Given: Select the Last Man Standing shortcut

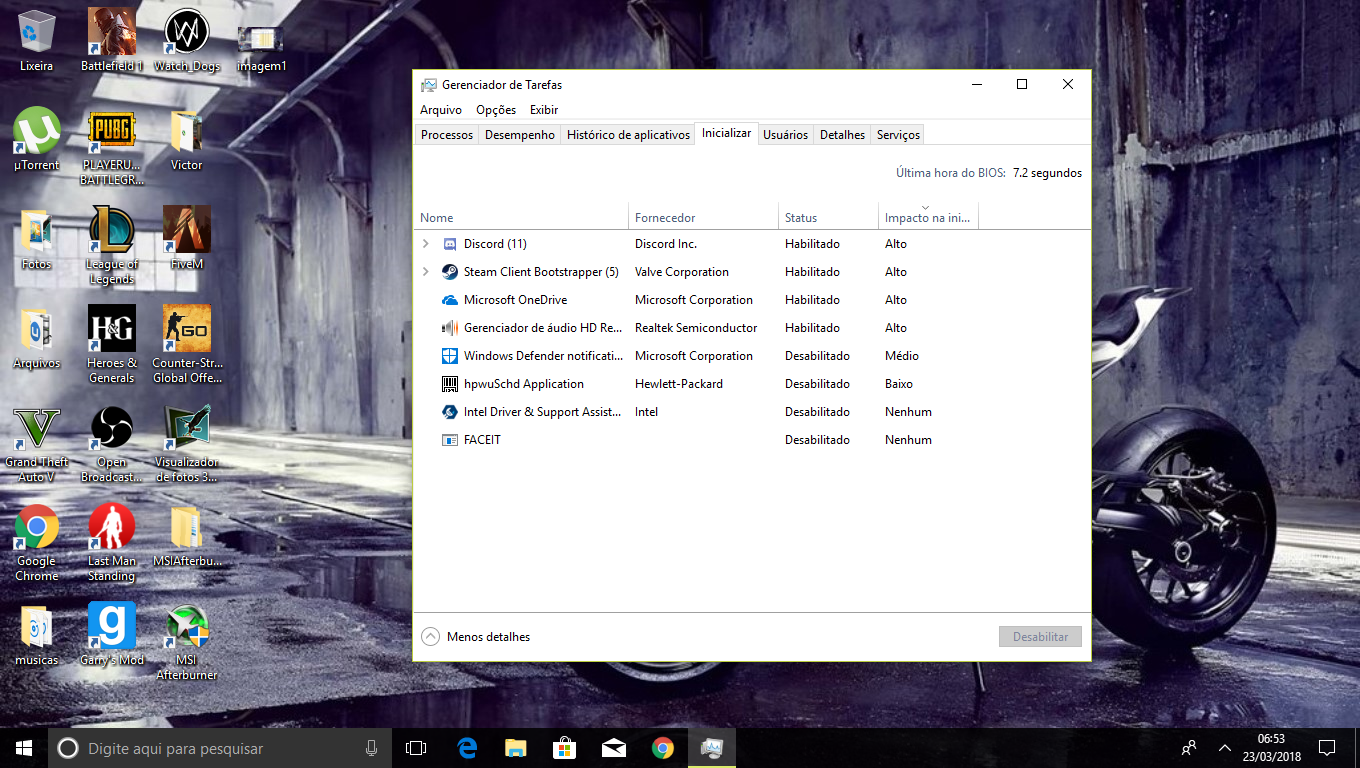Looking at the screenshot, I should pyautogui.click(x=112, y=542).
